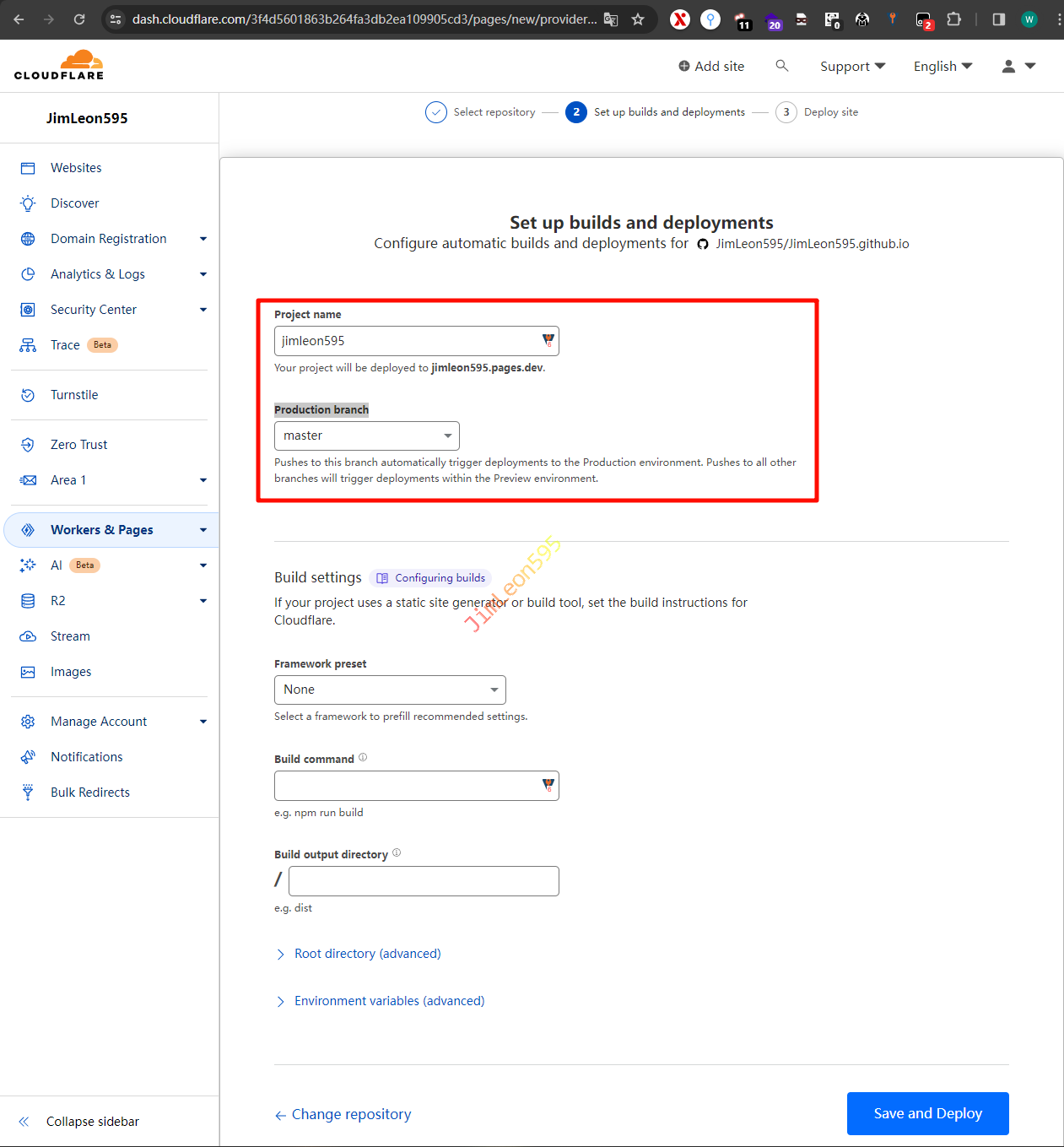Click the Cloudflare logo
Screen dimensions: 1064x1147
pyautogui.click(x=59, y=65)
